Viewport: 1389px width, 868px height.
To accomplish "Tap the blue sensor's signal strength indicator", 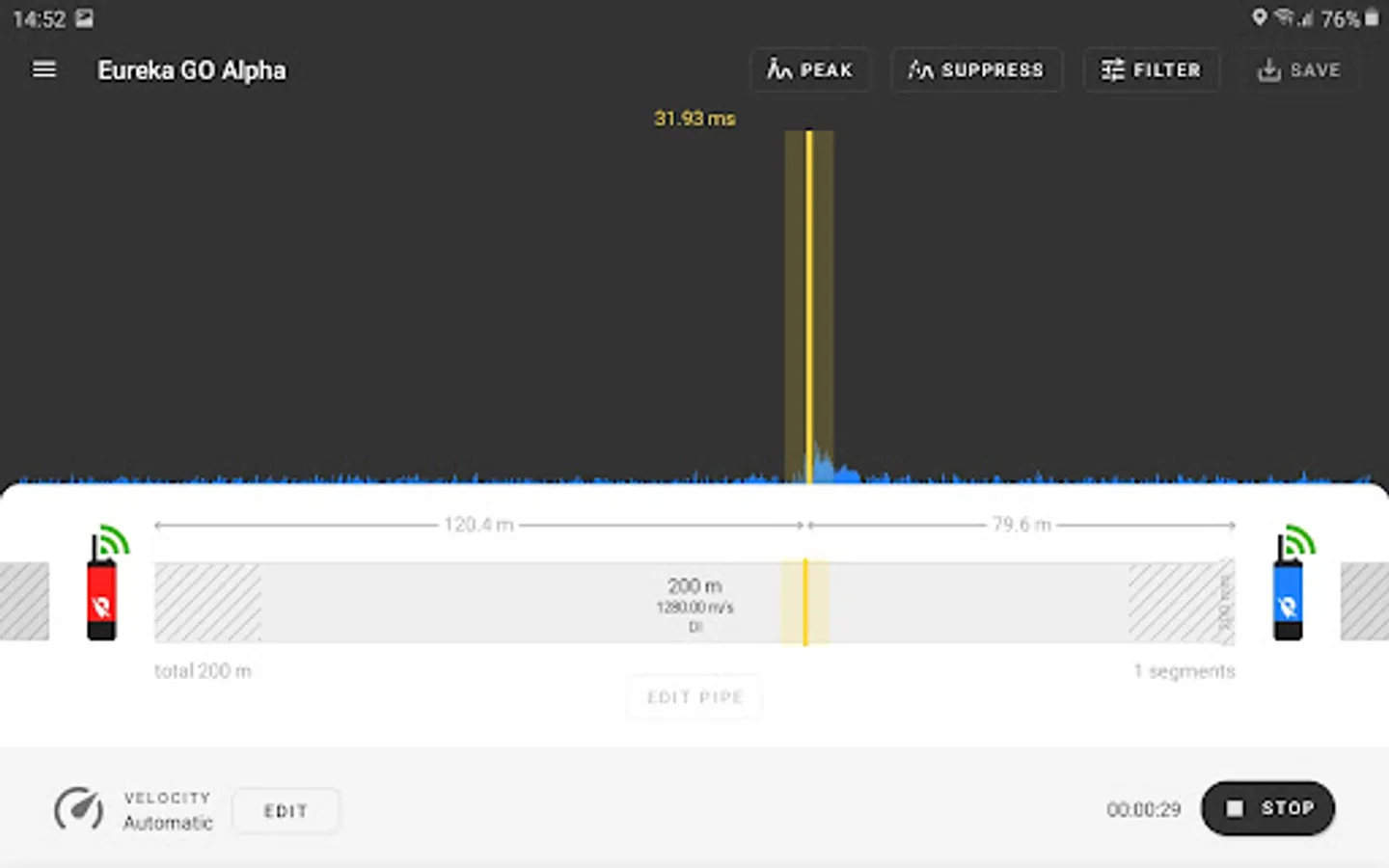I will tap(1299, 540).
